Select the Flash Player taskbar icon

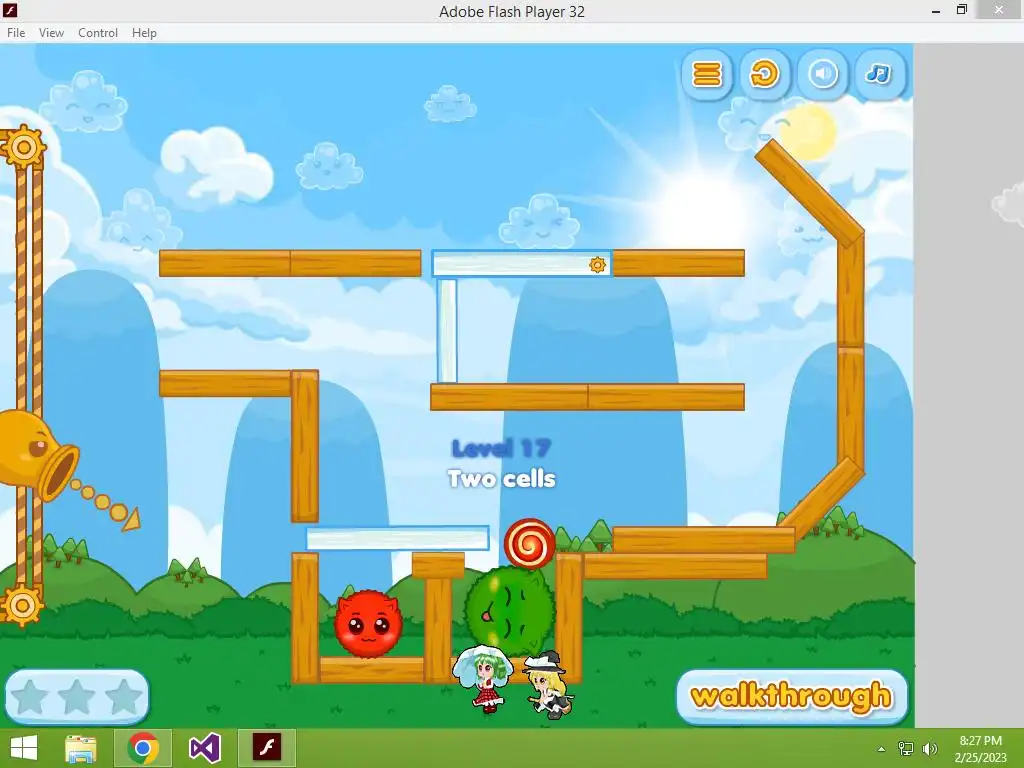(267, 748)
